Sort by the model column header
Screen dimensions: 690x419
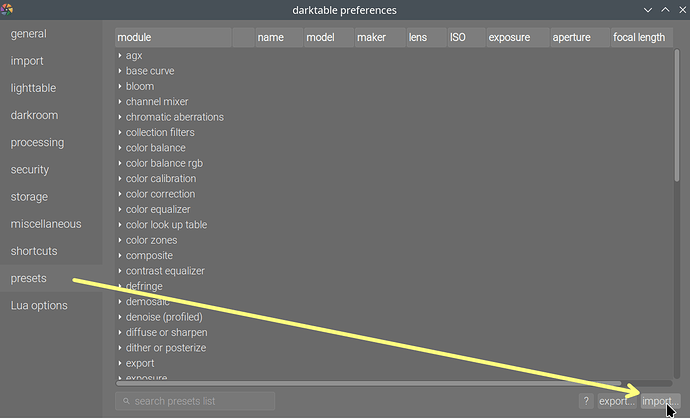[329, 37]
